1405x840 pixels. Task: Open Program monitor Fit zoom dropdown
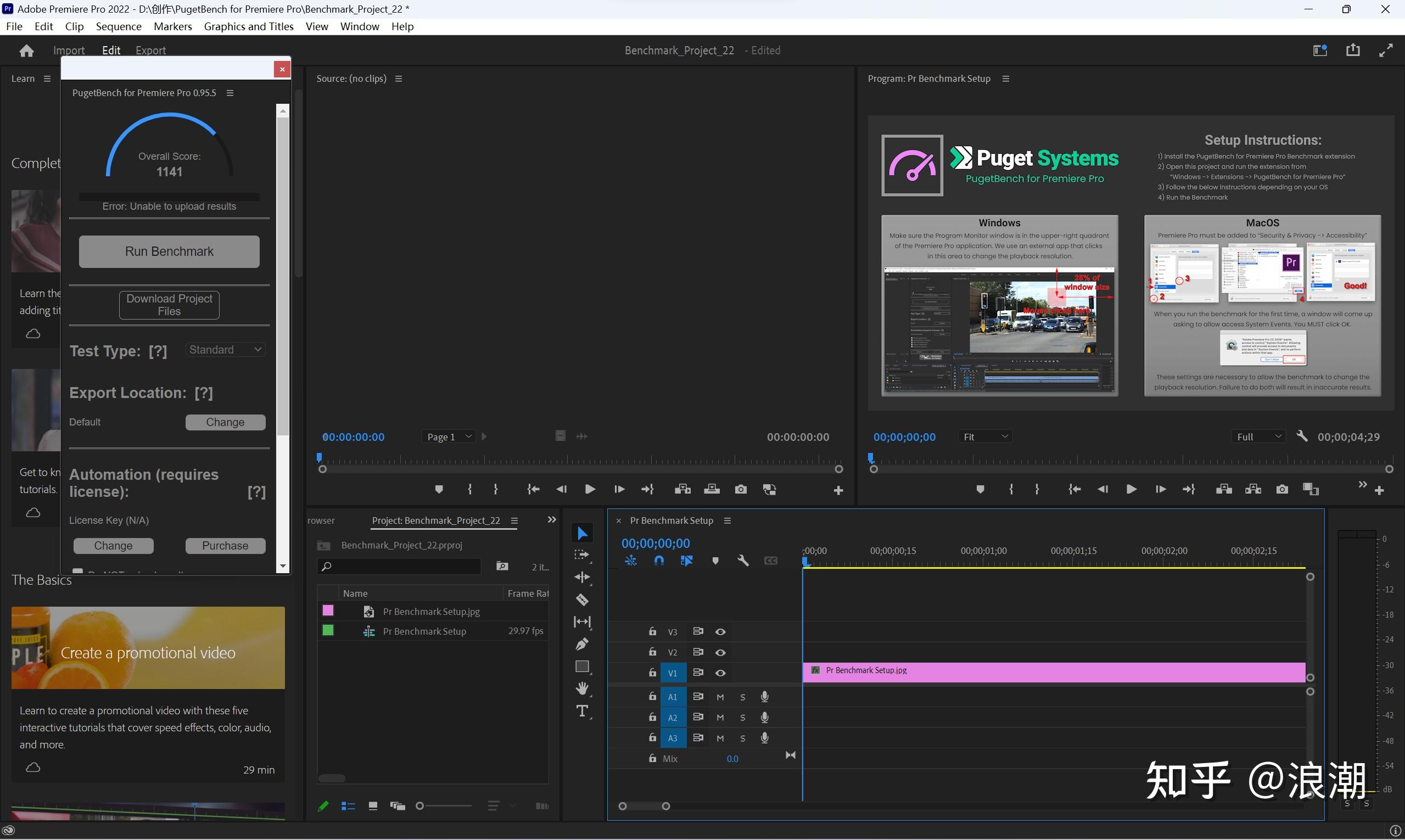pyautogui.click(x=985, y=436)
